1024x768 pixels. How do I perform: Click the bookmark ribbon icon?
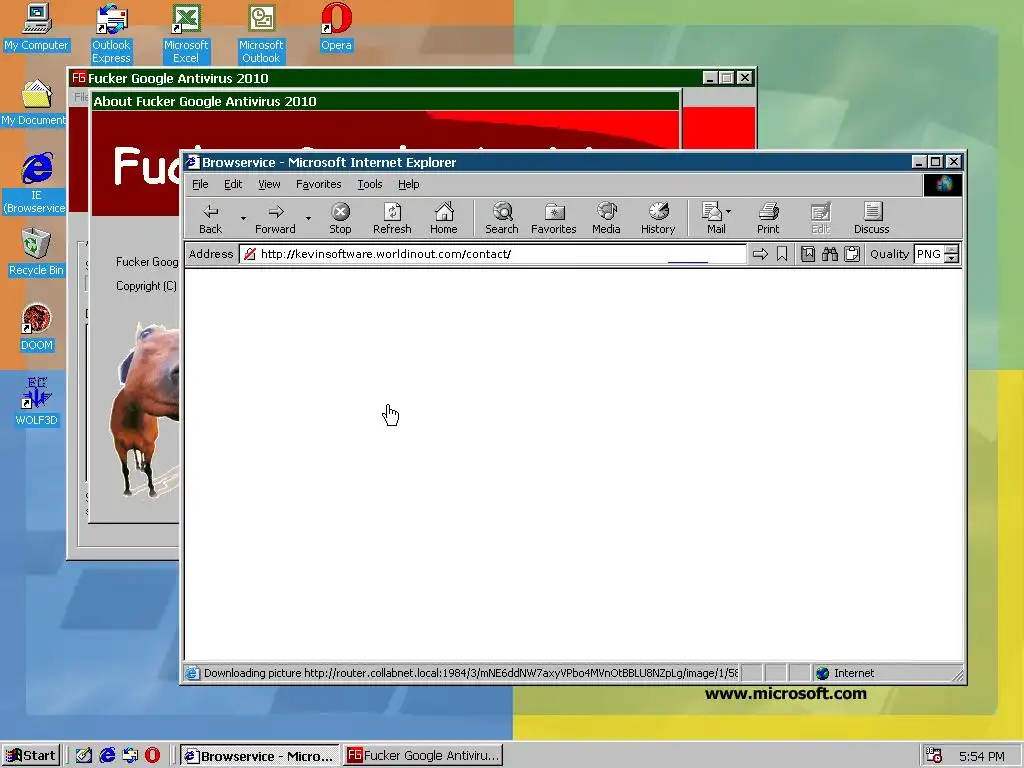tap(782, 254)
